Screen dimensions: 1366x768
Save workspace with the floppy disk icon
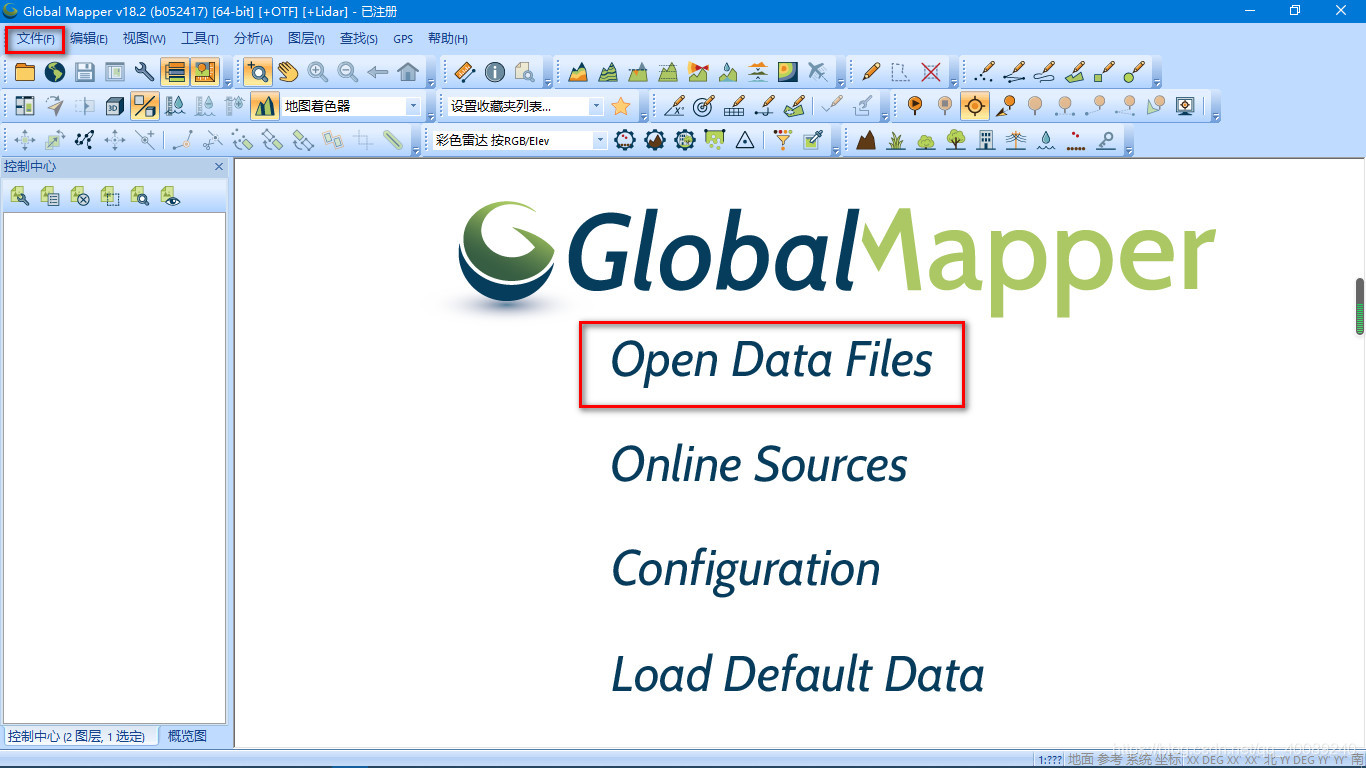coord(85,72)
